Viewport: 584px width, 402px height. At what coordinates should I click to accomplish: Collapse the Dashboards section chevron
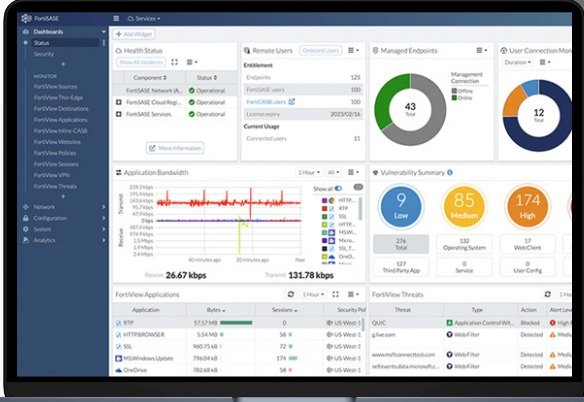pyautogui.click(x=104, y=32)
